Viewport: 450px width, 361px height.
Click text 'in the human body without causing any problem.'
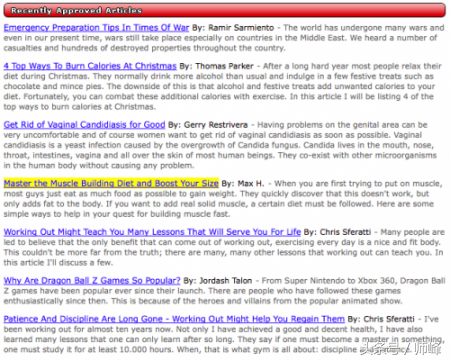pos(99,166)
